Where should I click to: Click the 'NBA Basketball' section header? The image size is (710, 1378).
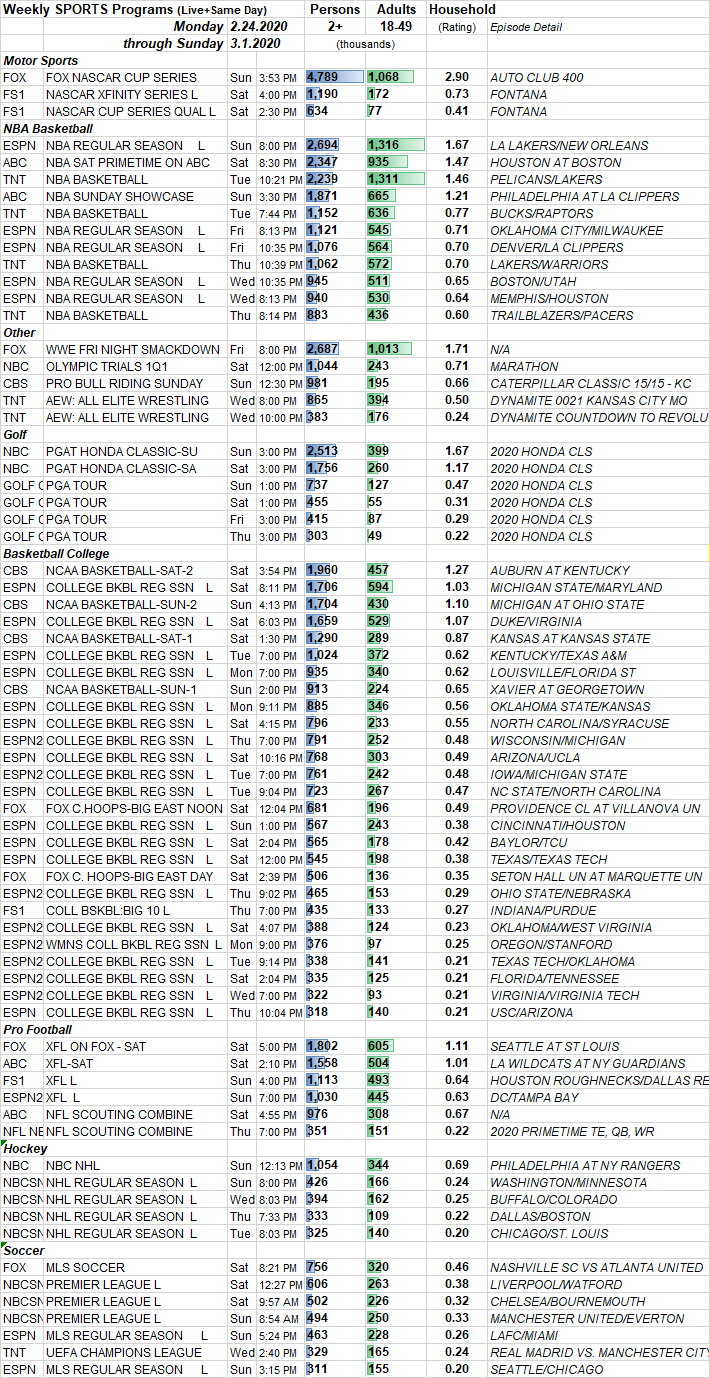48,128
